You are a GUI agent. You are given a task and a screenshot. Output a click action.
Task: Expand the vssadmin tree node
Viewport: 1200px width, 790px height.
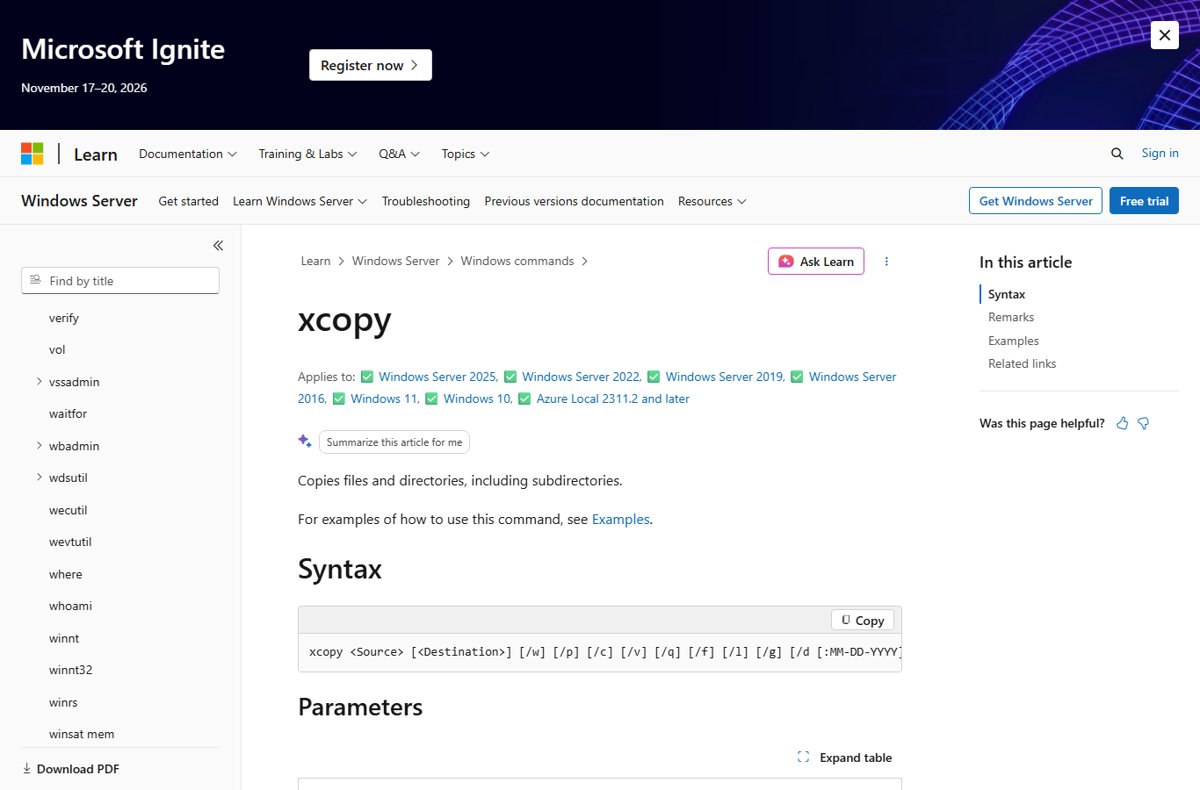click(x=39, y=382)
